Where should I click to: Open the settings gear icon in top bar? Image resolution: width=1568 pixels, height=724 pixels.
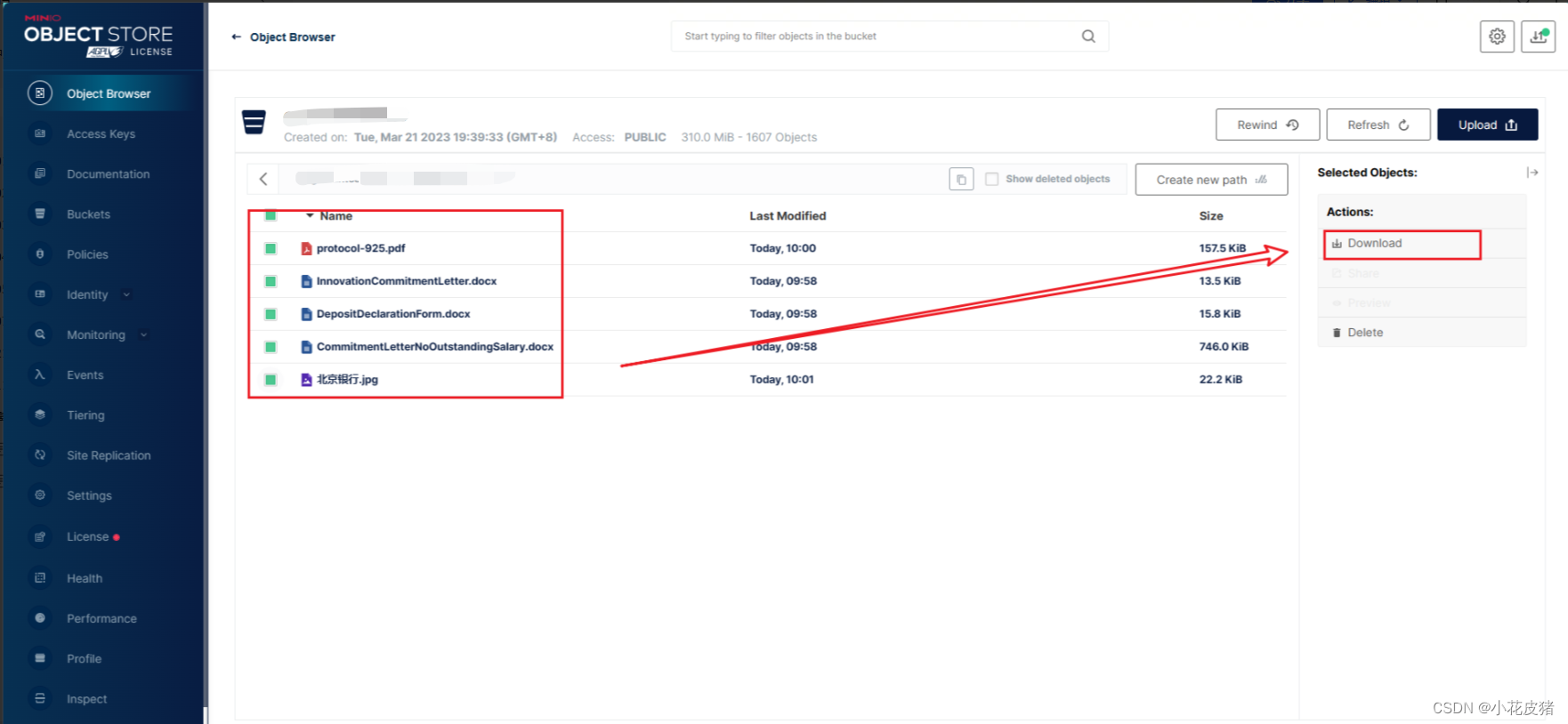coord(1497,36)
